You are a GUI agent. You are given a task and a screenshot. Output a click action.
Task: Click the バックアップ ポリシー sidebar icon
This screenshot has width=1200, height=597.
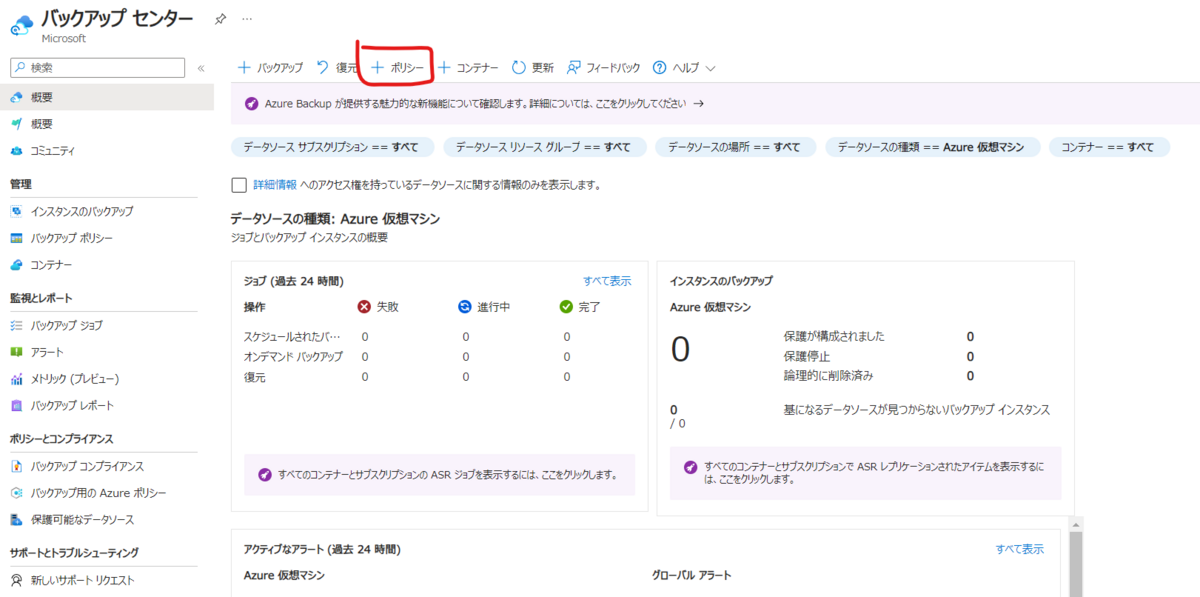point(16,238)
